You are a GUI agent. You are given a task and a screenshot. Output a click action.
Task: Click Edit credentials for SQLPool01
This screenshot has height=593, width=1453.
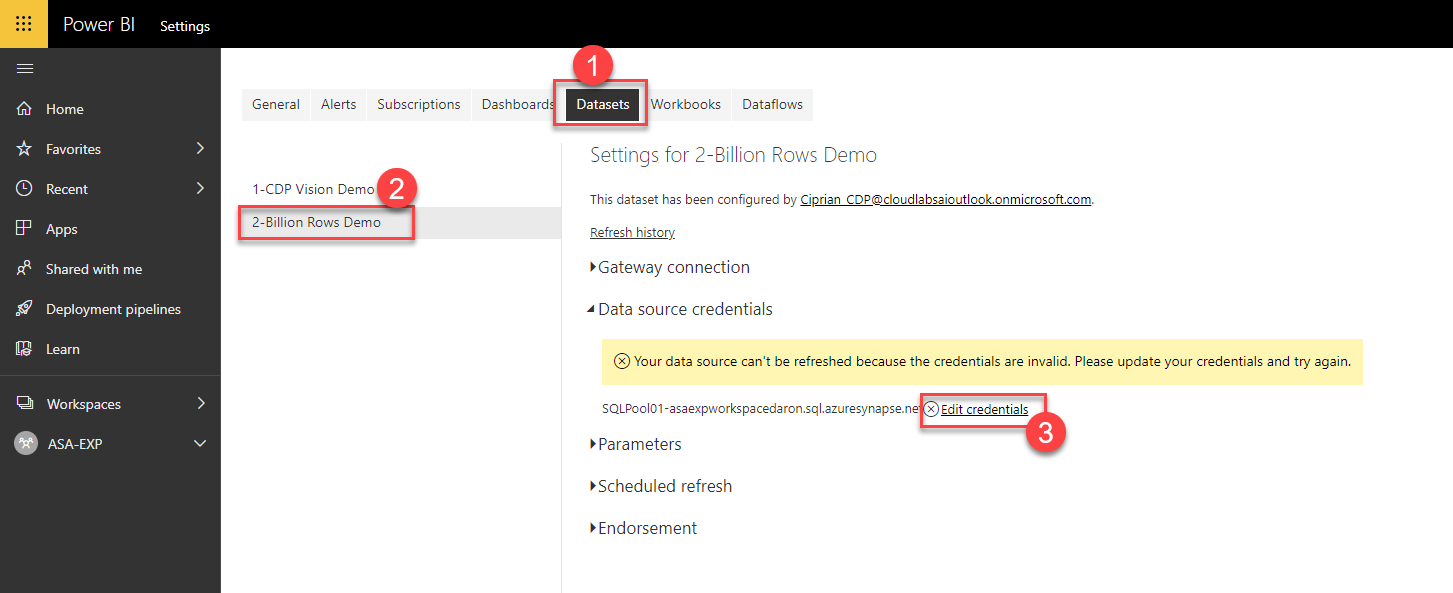984,409
